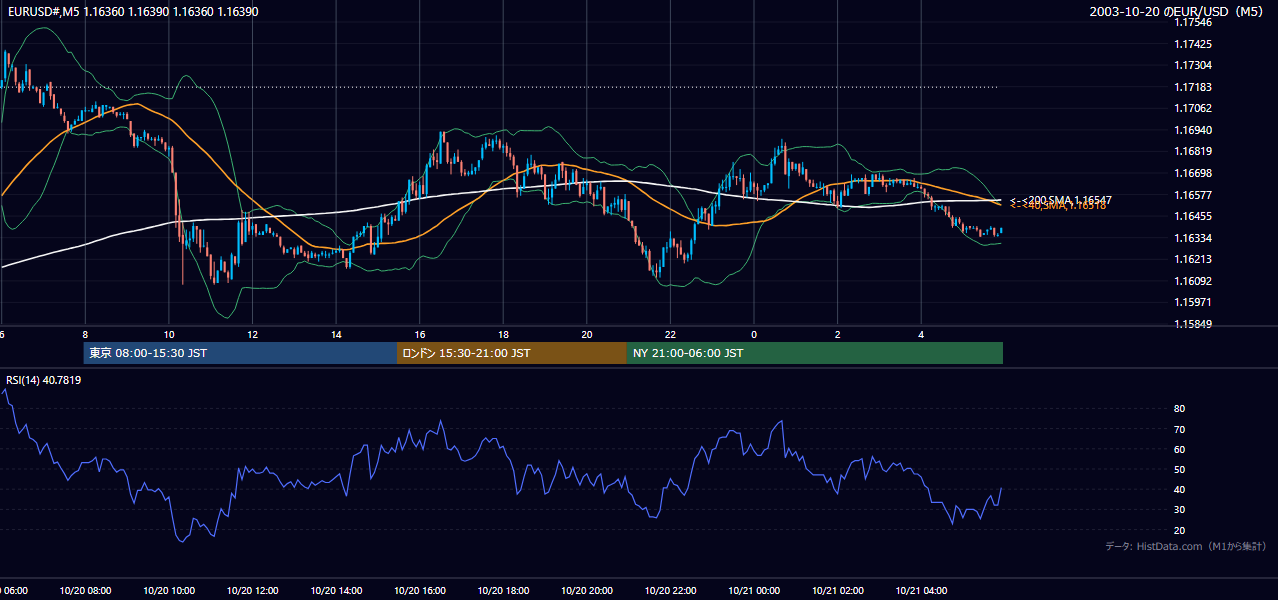This screenshot has width=1278, height=600.
Task: Click the 10/21 02:00 date label
Action: click(x=838, y=591)
